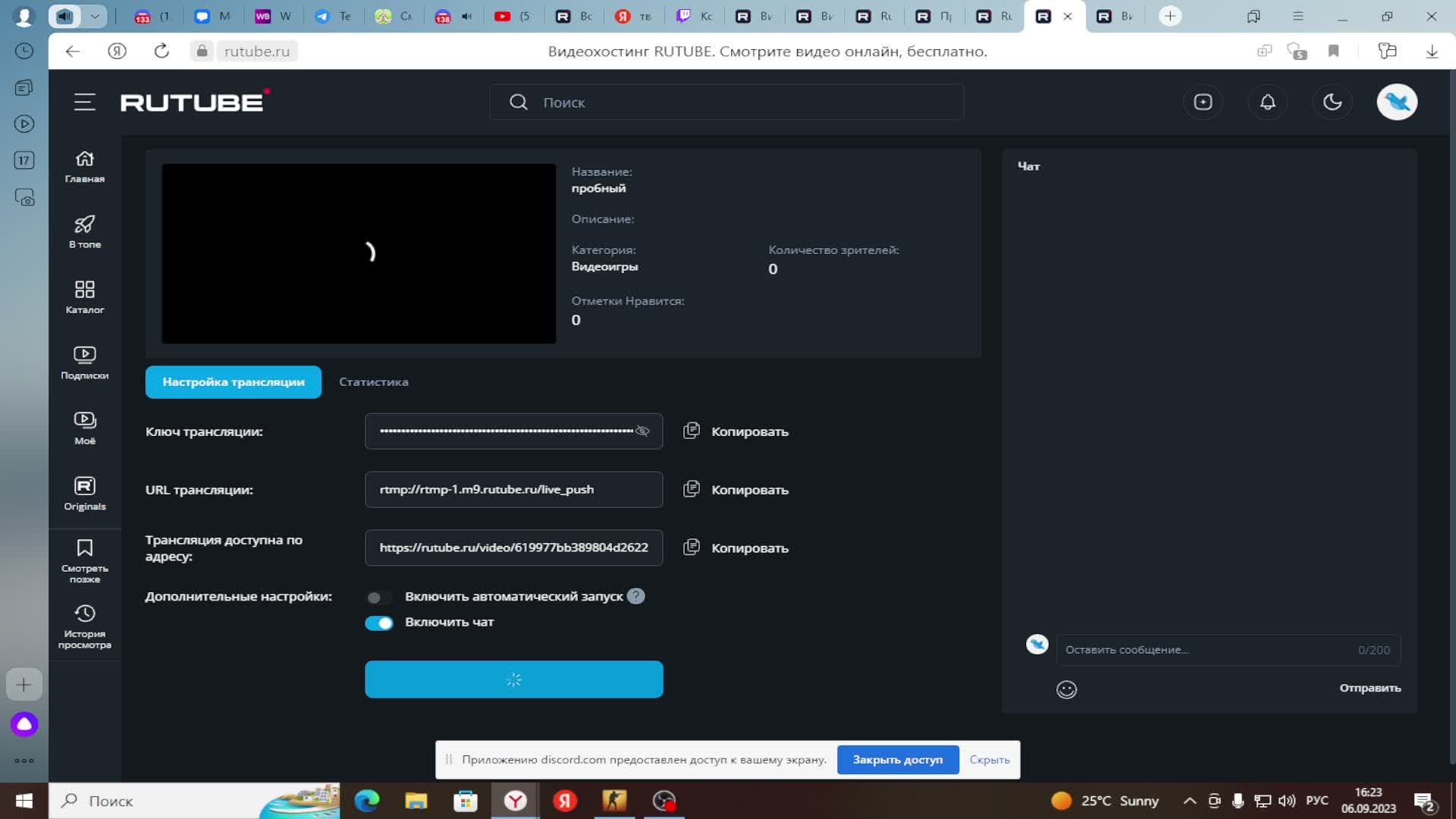Image resolution: width=1456 pixels, height=819 pixels.
Task: Disable the Включить чат toggle
Action: [378, 623]
